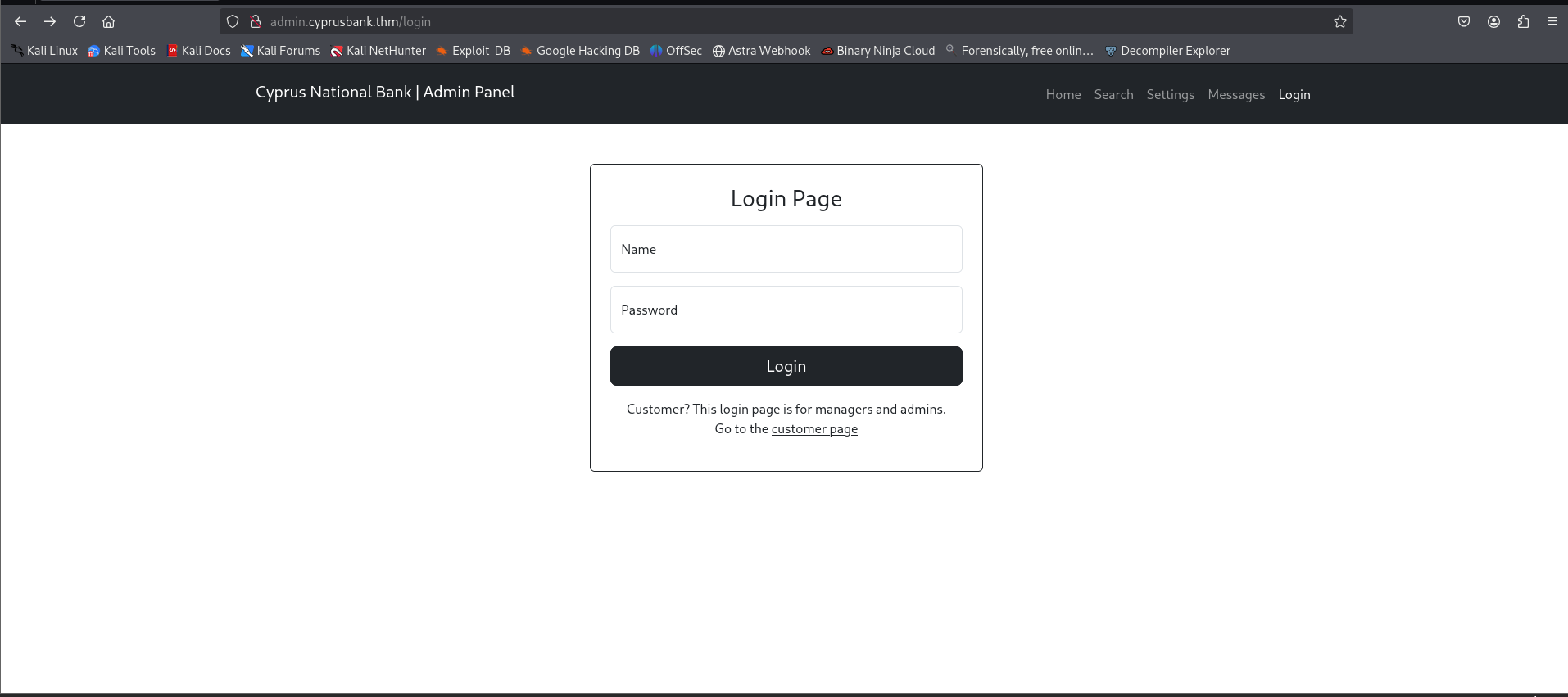Focus the Name input field
The width and height of the screenshot is (1568, 697).
click(786, 249)
